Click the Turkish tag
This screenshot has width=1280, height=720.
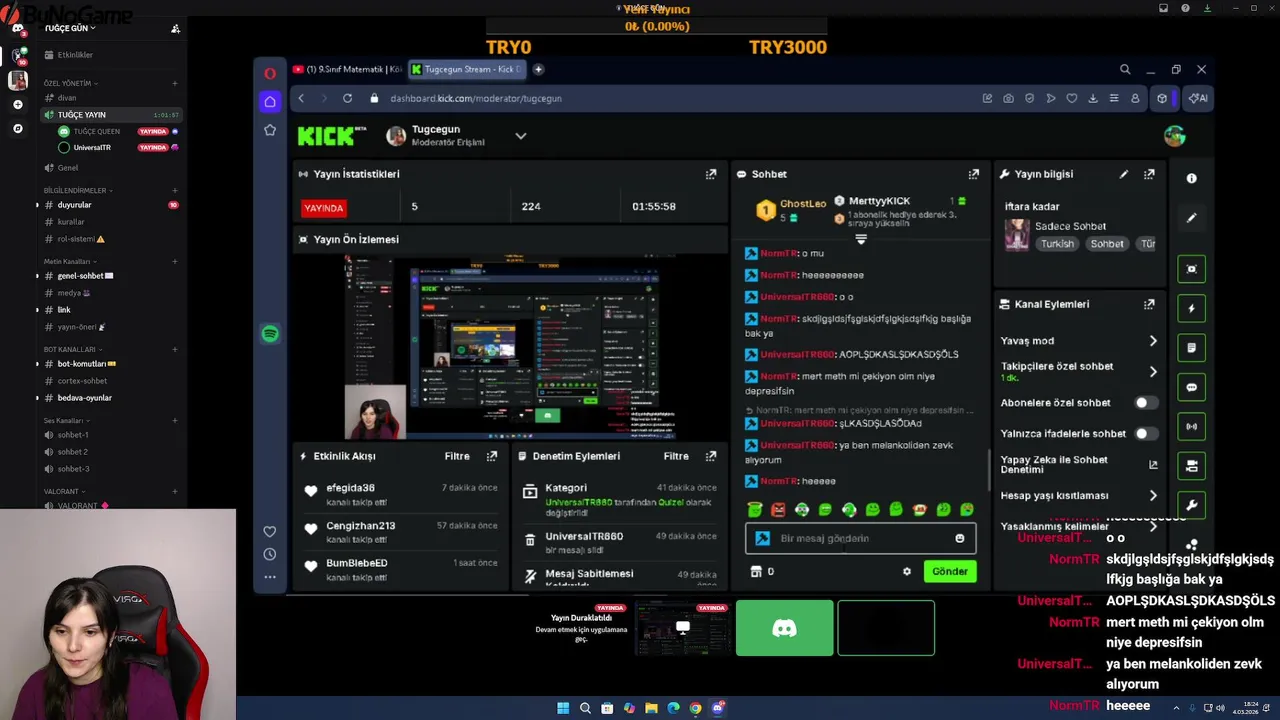click(1057, 244)
